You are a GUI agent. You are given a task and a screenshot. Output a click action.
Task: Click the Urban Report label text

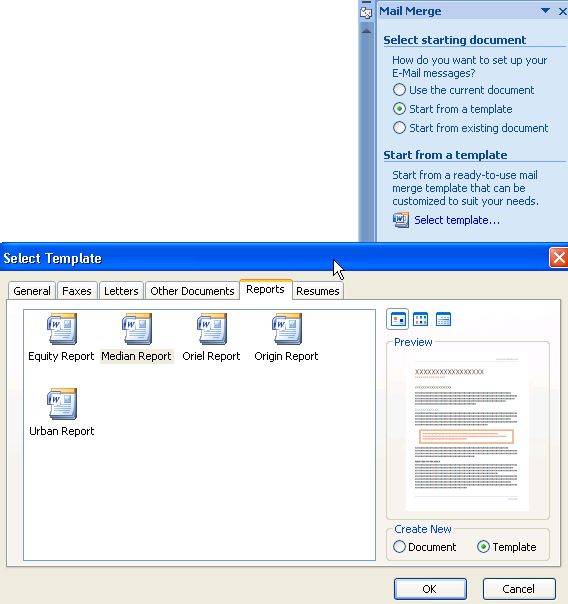pyautogui.click(x=62, y=431)
